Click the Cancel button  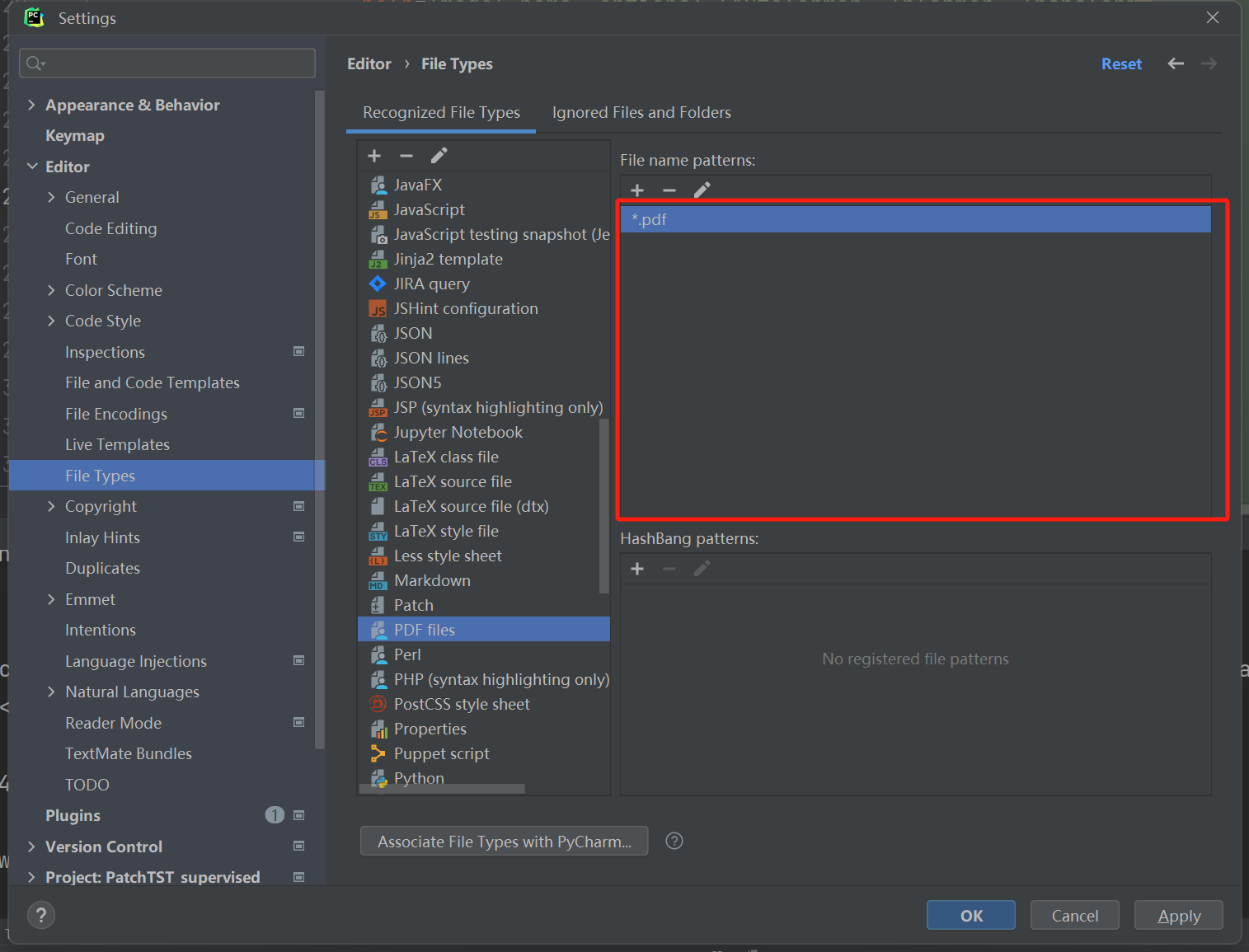click(1075, 915)
